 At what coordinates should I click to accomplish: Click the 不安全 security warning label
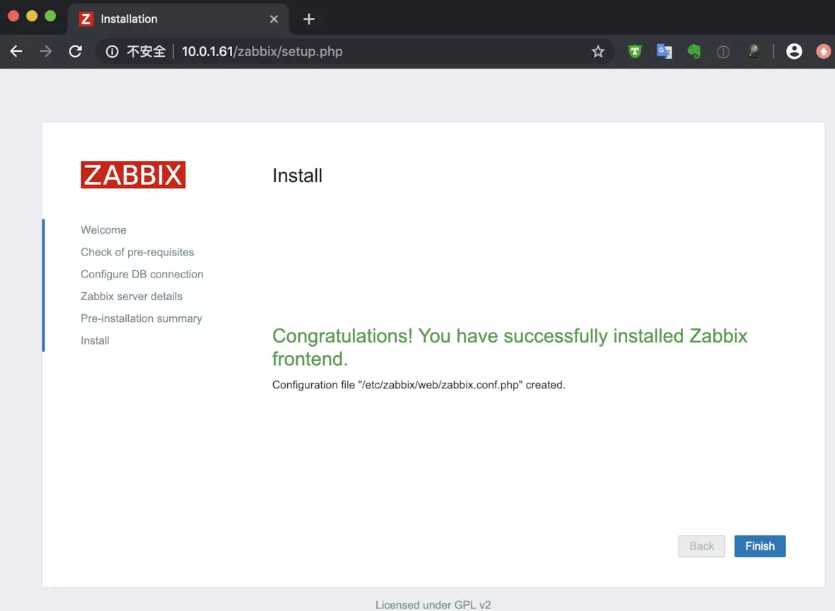click(x=146, y=52)
